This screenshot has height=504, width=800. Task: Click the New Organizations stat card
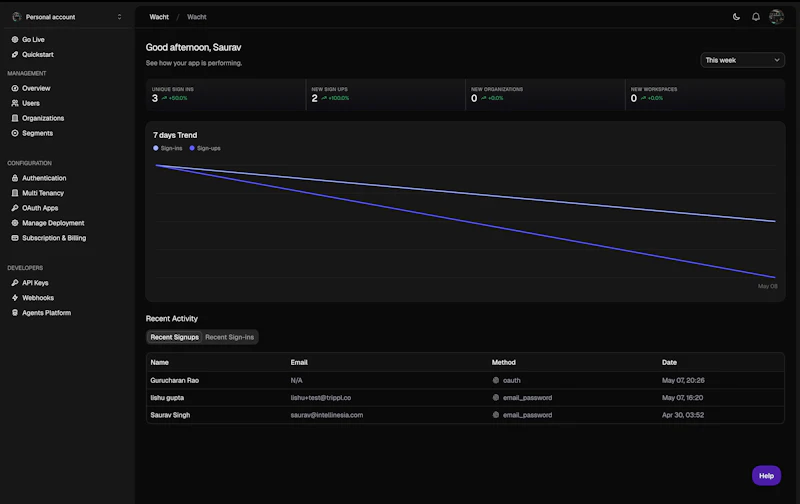545,94
